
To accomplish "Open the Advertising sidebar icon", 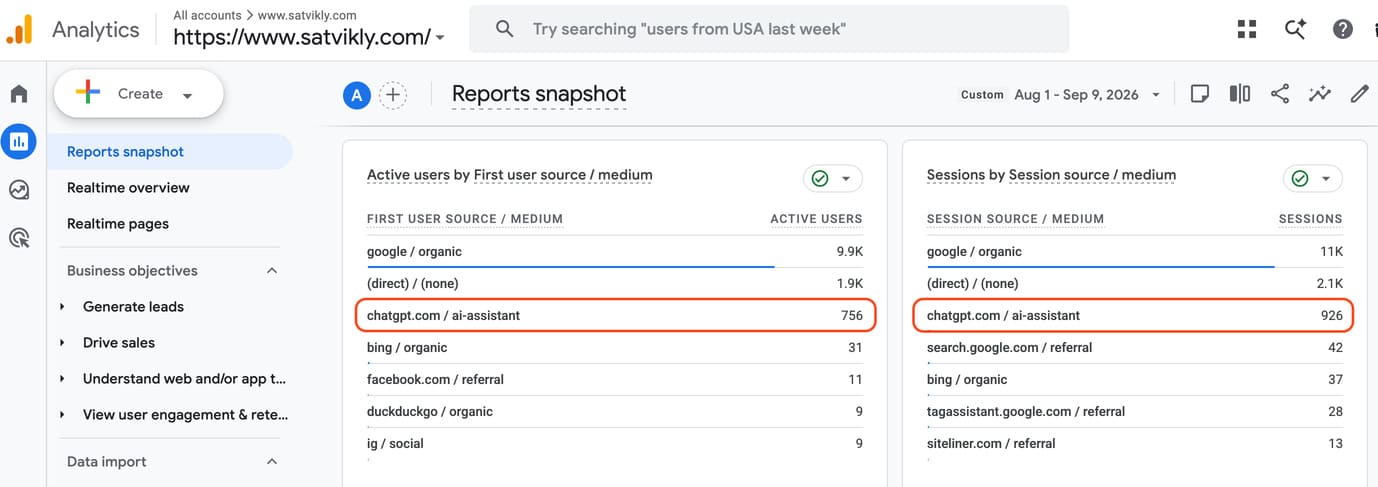I will pos(19,237).
